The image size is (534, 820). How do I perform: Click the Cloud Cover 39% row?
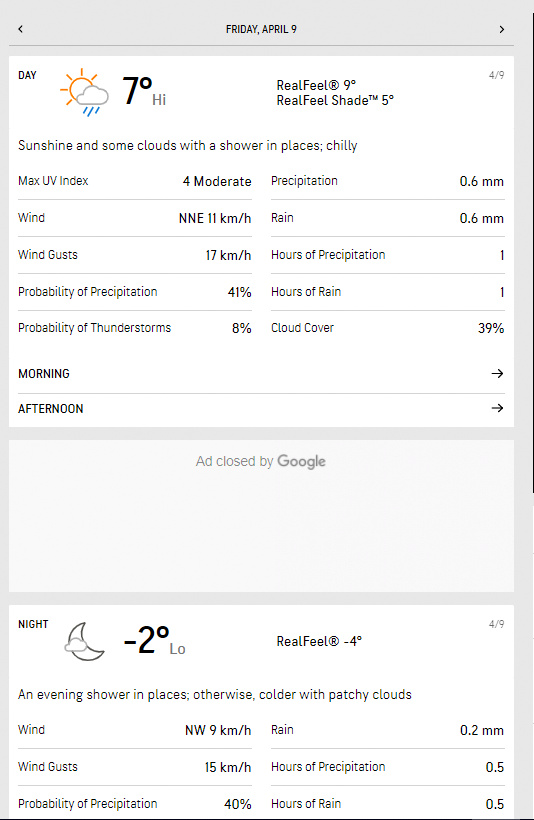point(388,328)
